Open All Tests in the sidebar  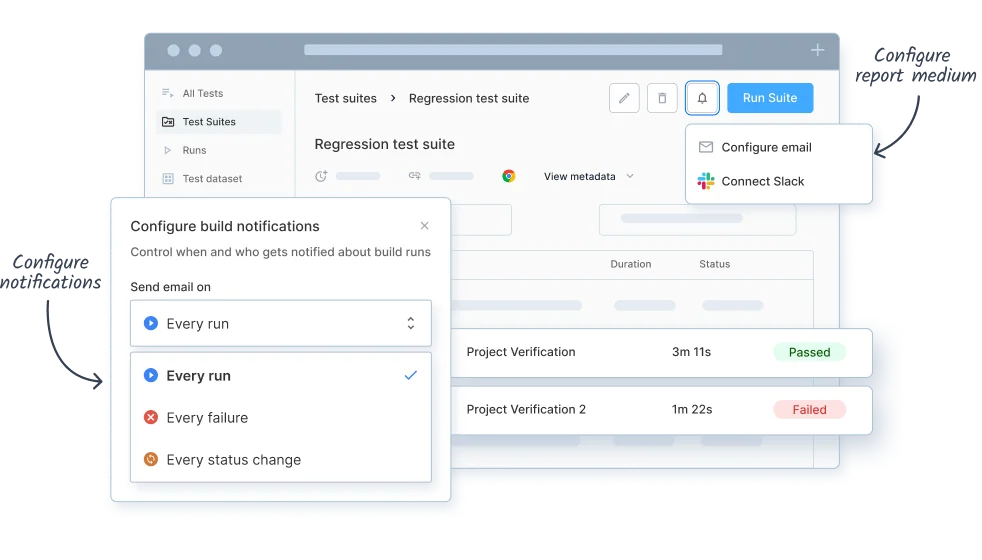tap(203, 93)
